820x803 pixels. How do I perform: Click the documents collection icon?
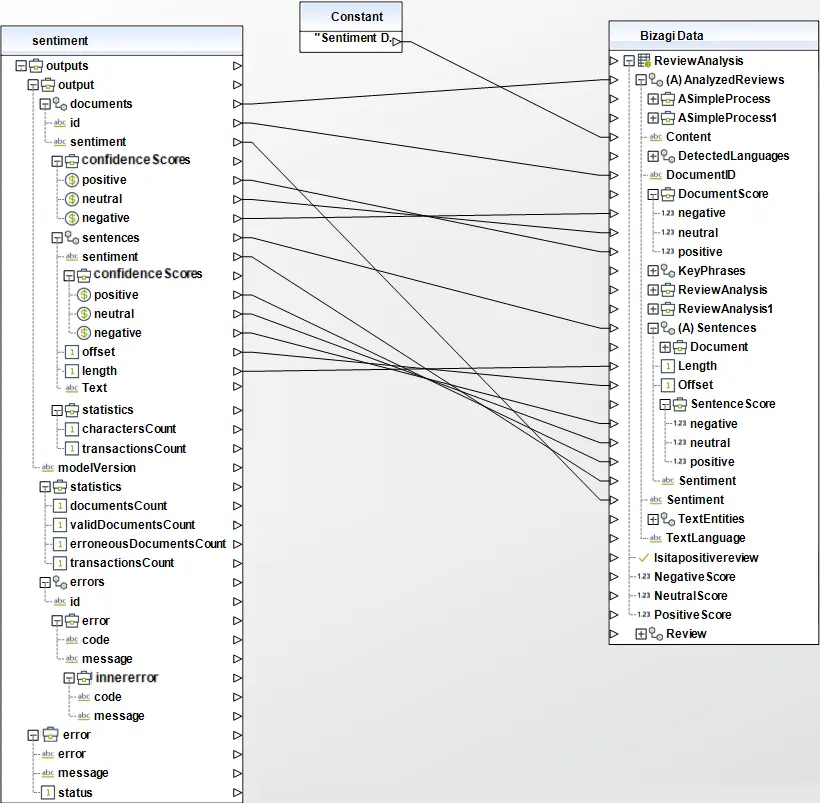coord(60,104)
